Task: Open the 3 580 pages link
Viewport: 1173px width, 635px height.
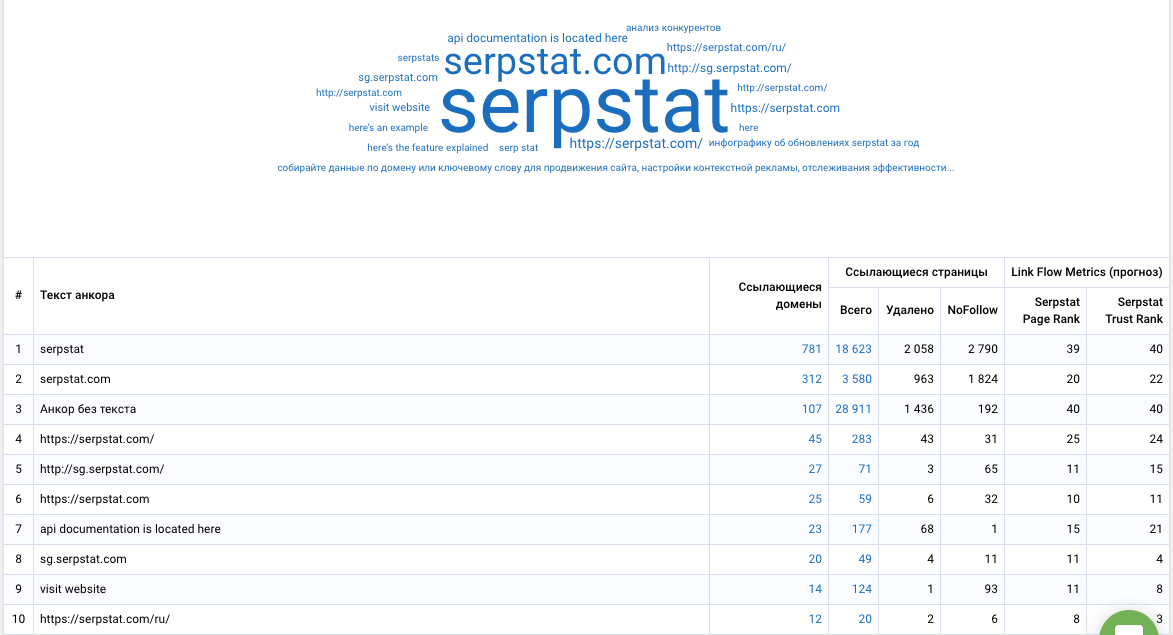Action: 857,379
